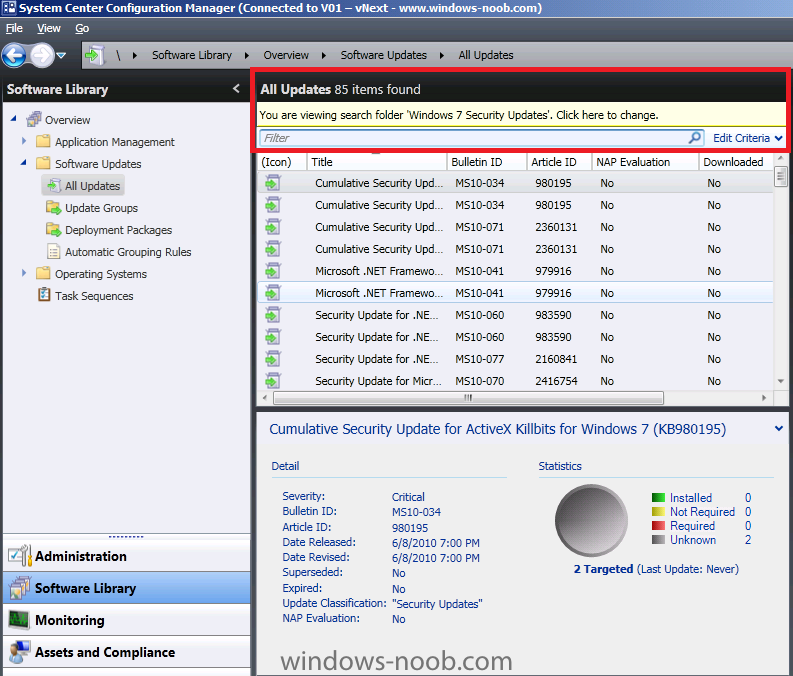Open the View menu

pos(49,28)
